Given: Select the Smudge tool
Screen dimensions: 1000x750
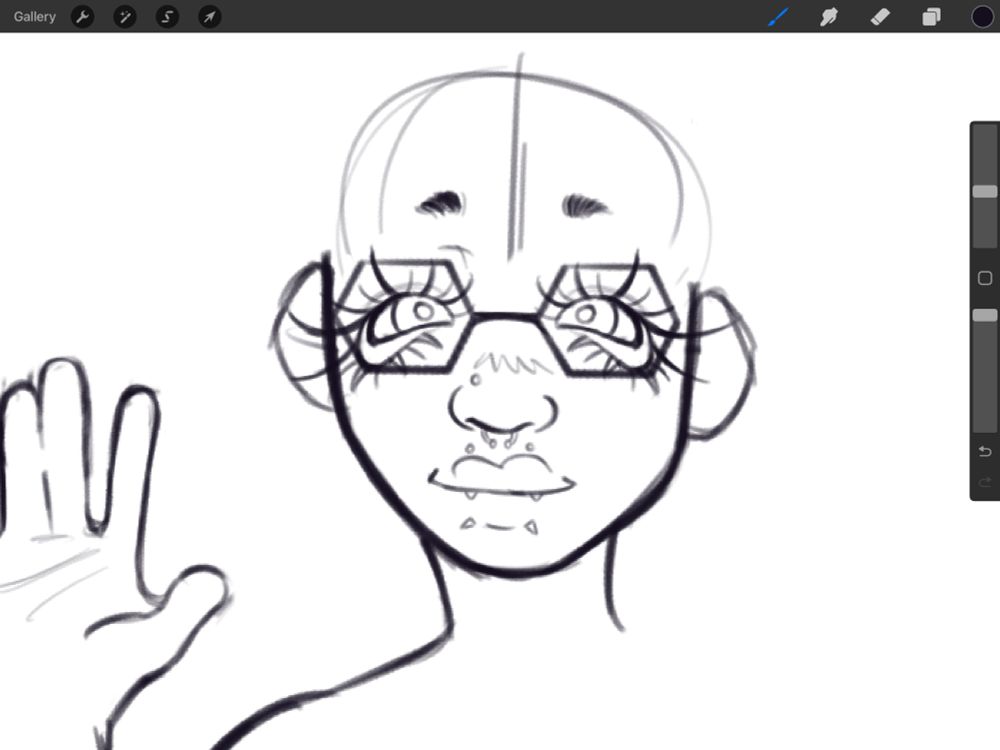Looking at the screenshot, I should (828, 17).
